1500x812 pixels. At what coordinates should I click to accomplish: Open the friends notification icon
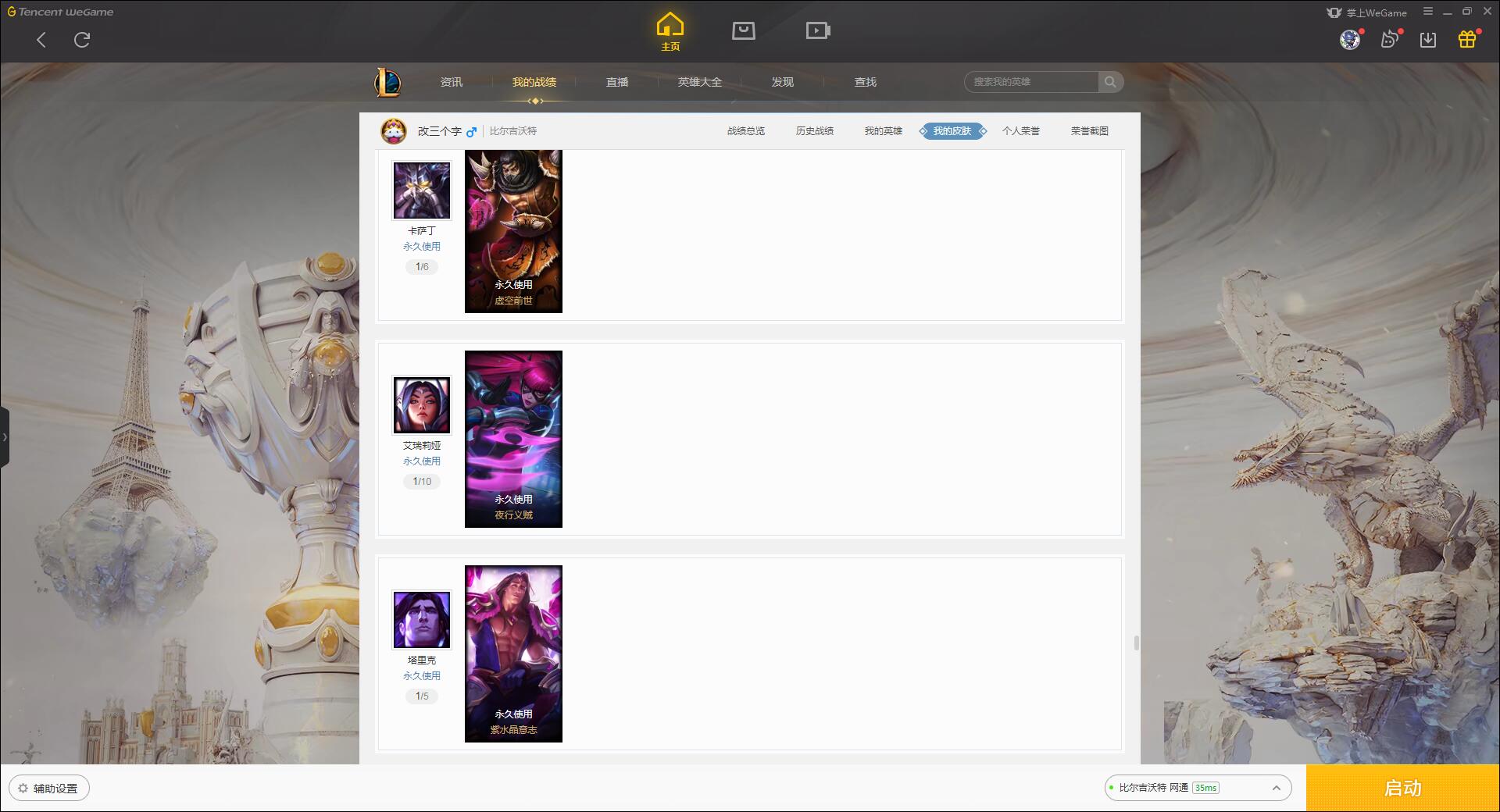[x=1389, y=40]
